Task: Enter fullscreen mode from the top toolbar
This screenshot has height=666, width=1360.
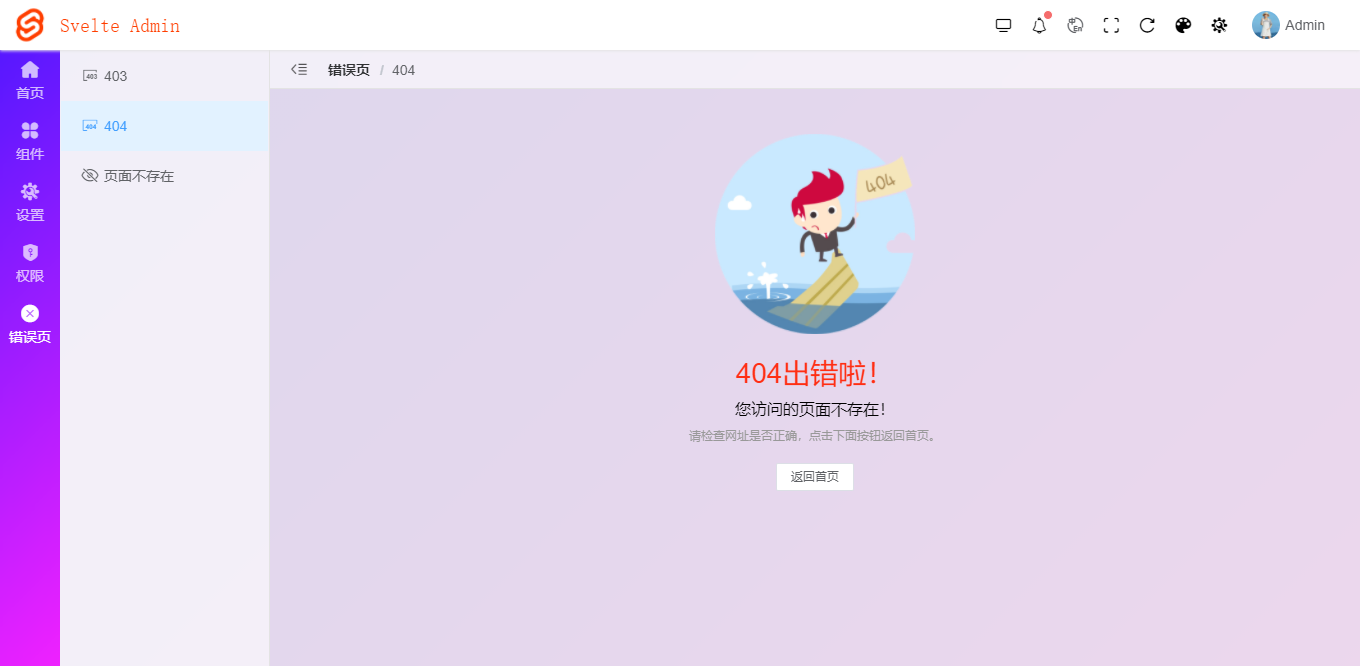Action: [1111, 25]
